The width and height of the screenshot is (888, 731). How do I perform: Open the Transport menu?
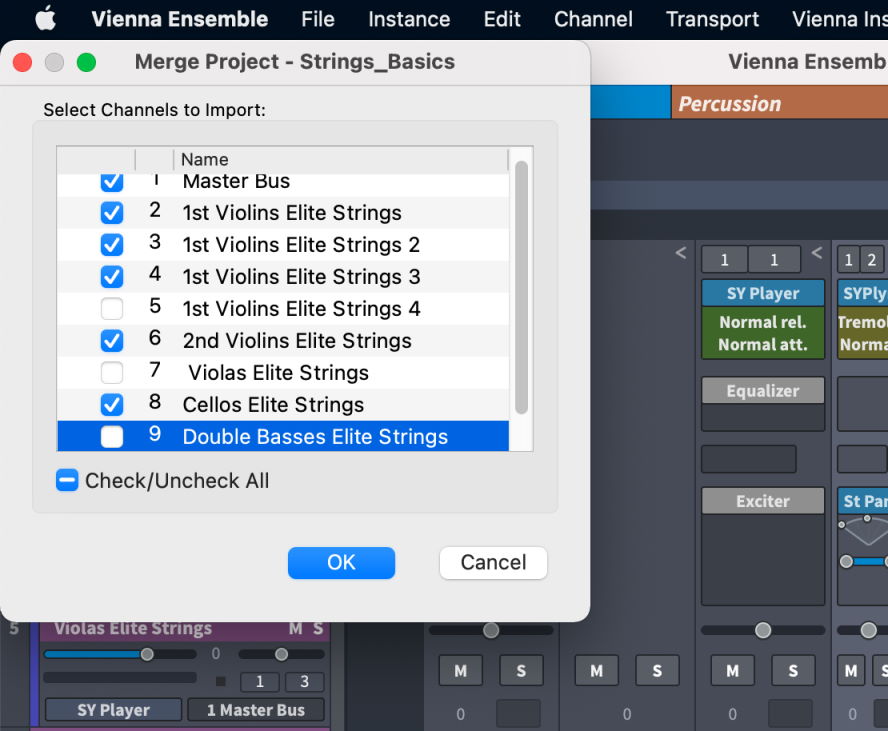[712, 19]
